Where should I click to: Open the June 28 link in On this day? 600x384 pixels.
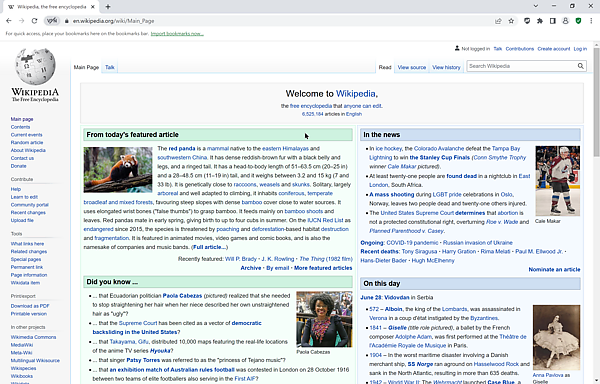point(370,298)
